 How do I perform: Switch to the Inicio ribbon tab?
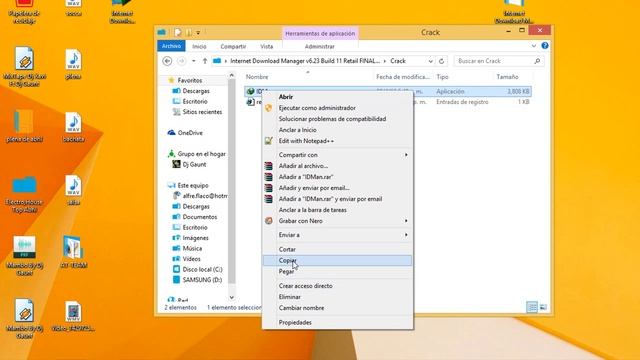click(199, 47)
